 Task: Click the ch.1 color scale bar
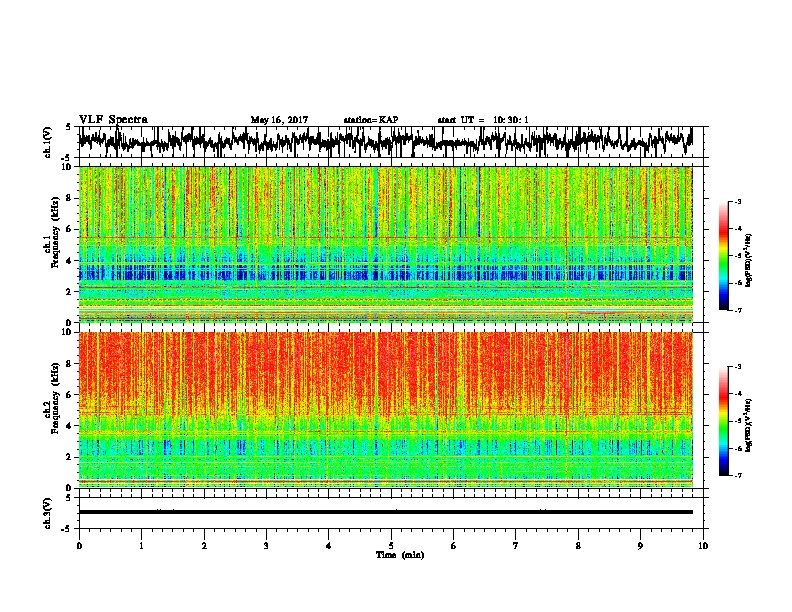point(724,256)
